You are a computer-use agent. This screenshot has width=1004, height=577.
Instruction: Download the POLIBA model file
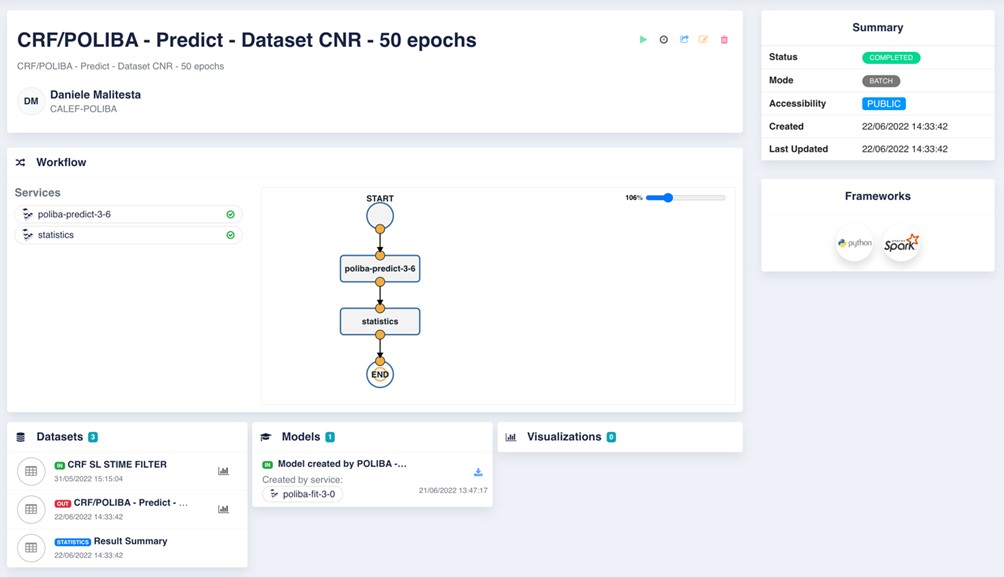pyautogui.click(x=478, y=472)
